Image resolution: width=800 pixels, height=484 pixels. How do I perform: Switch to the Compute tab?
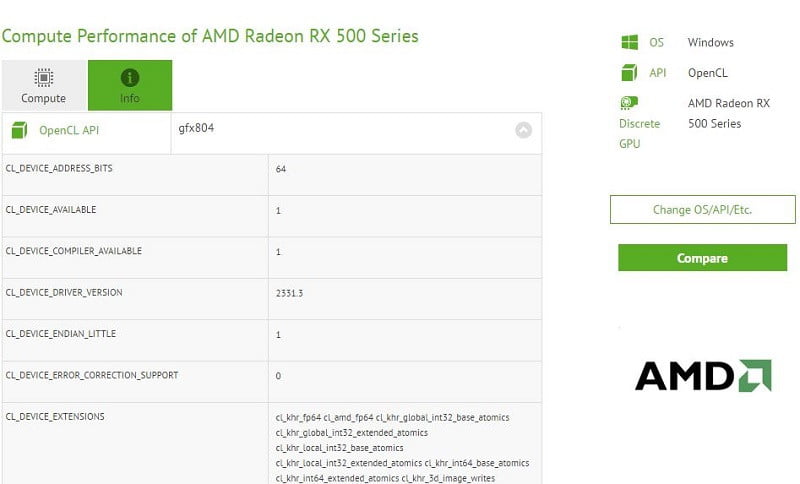pyautogui.click(x=43, y=86)
